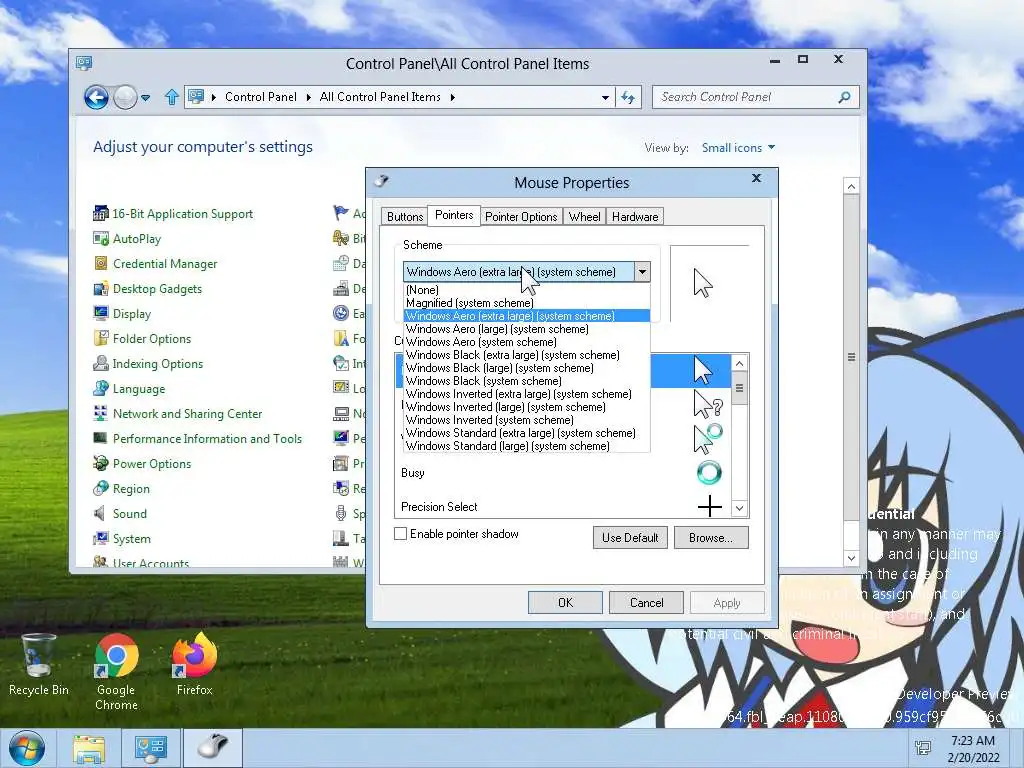1024x768 pixels.
Task: Expand the address bar history dropdown
Action: 605,97
